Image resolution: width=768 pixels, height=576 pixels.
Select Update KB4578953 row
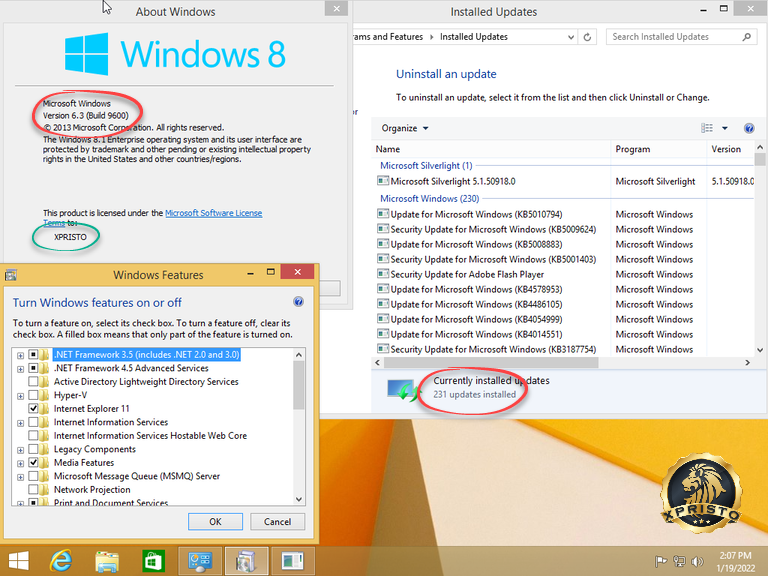(562, 289)
